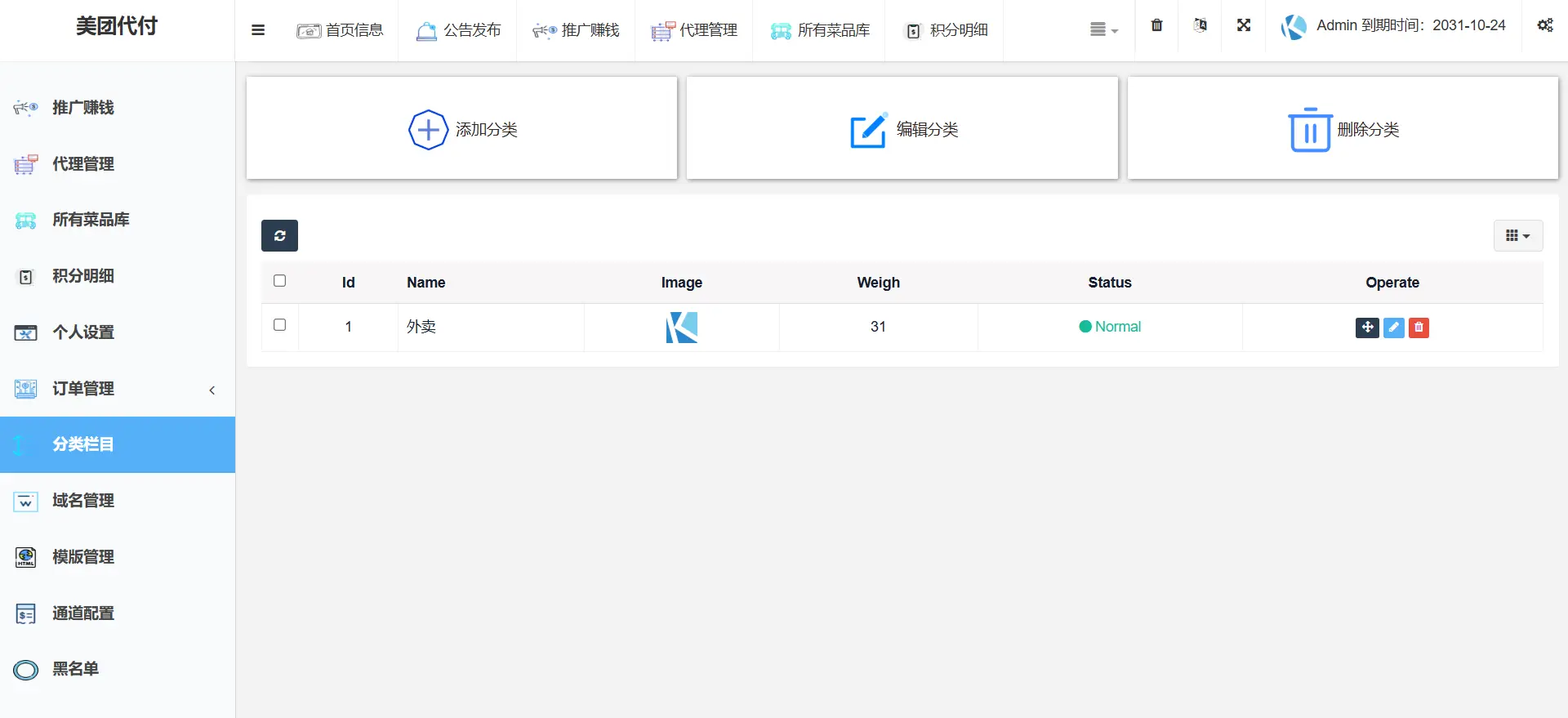Click the 美团代付 logo title
The width and height of the screenshot is (1568, 718).
point(117,26)
